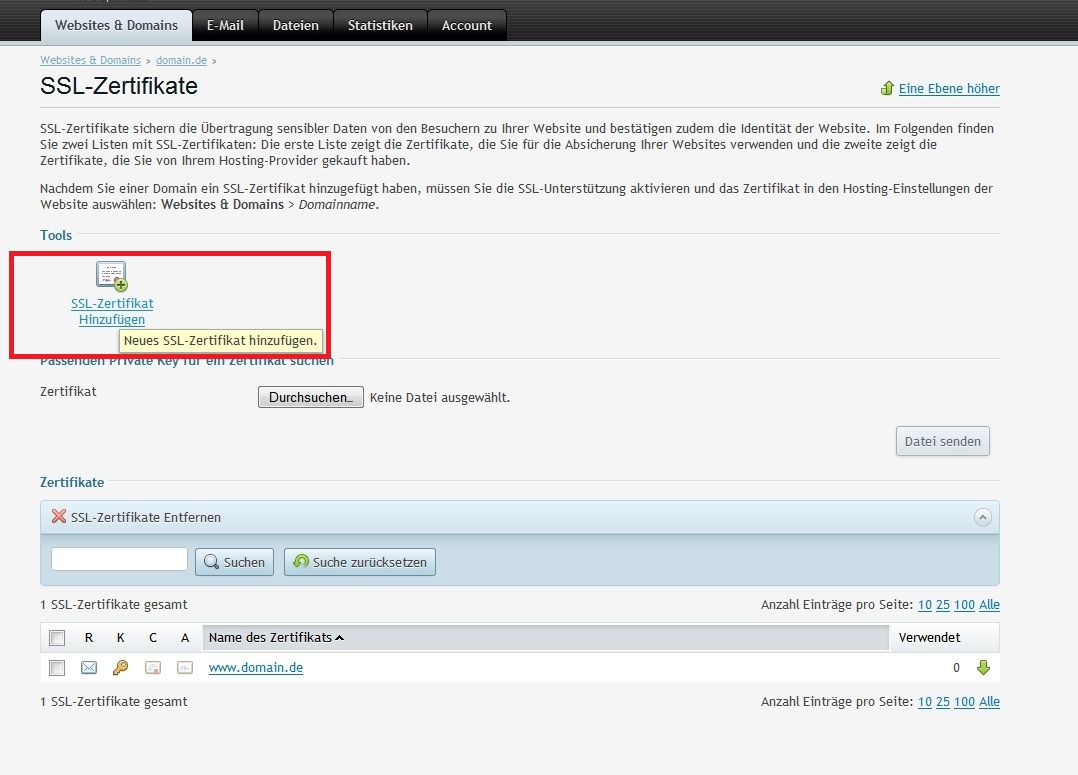Click the green download arrow for www.domain.de
Image resolution: width=1078 pixels, height=775 pixels.
click(x=982, y=668)
